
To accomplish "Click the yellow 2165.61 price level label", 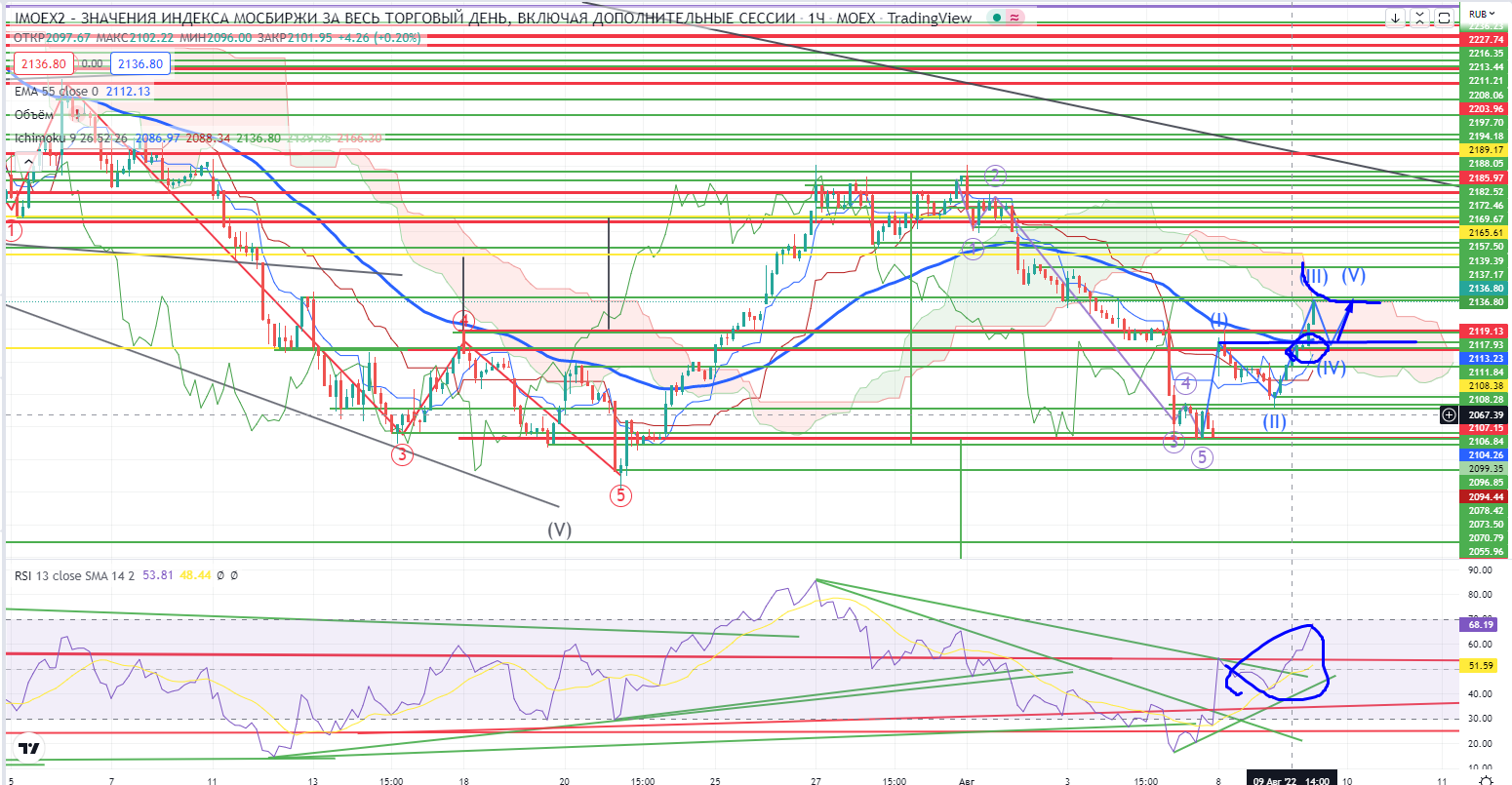I will click(1484, 234).
